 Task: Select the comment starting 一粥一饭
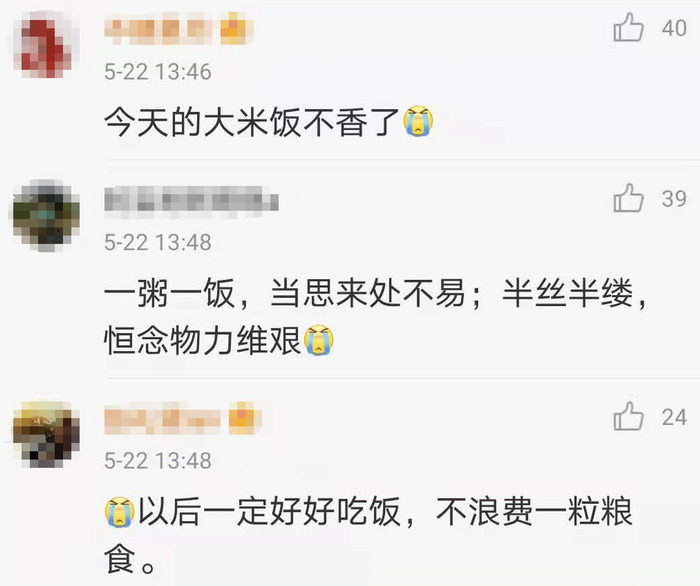coord(375,317)
